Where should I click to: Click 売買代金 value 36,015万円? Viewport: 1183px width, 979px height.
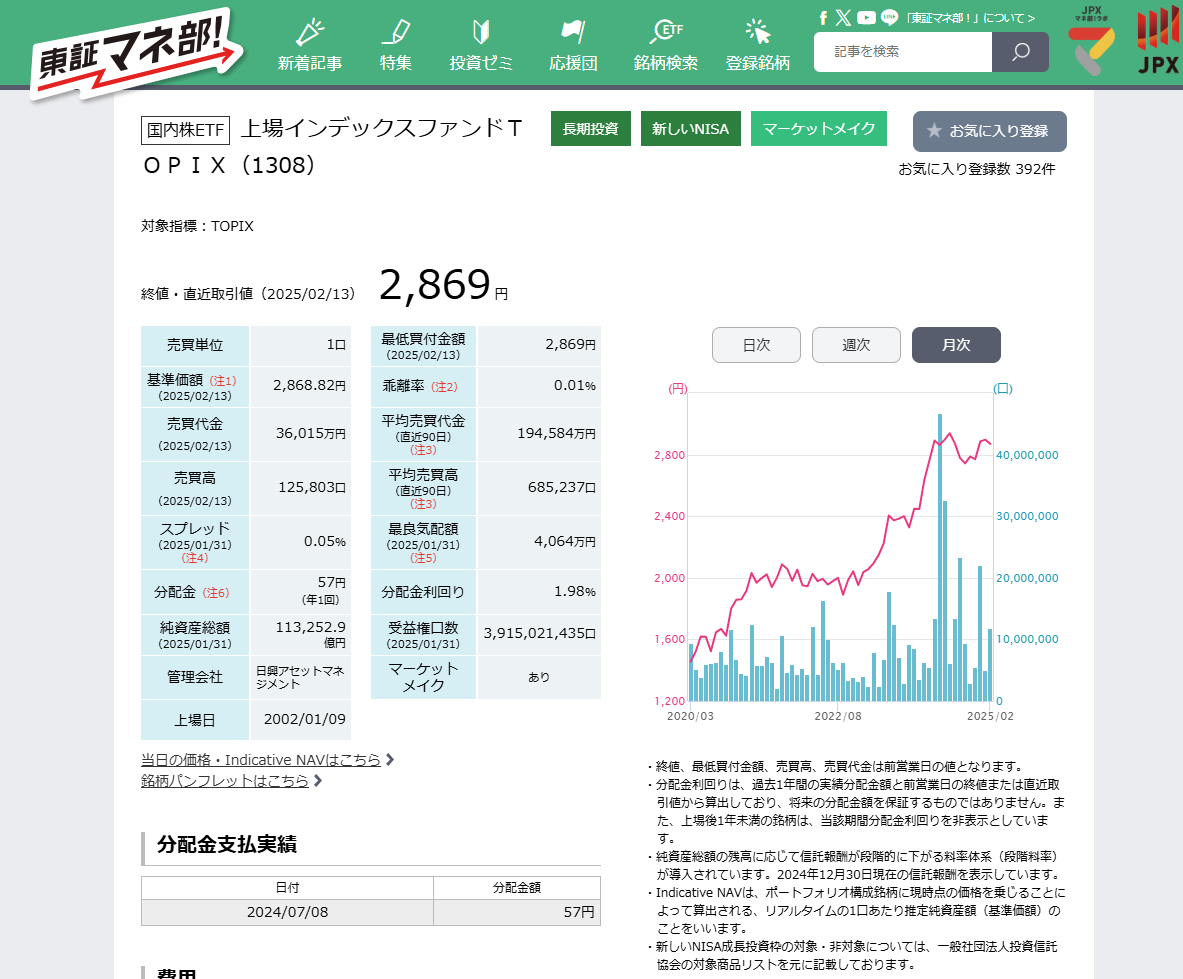[x=311, y=434]
